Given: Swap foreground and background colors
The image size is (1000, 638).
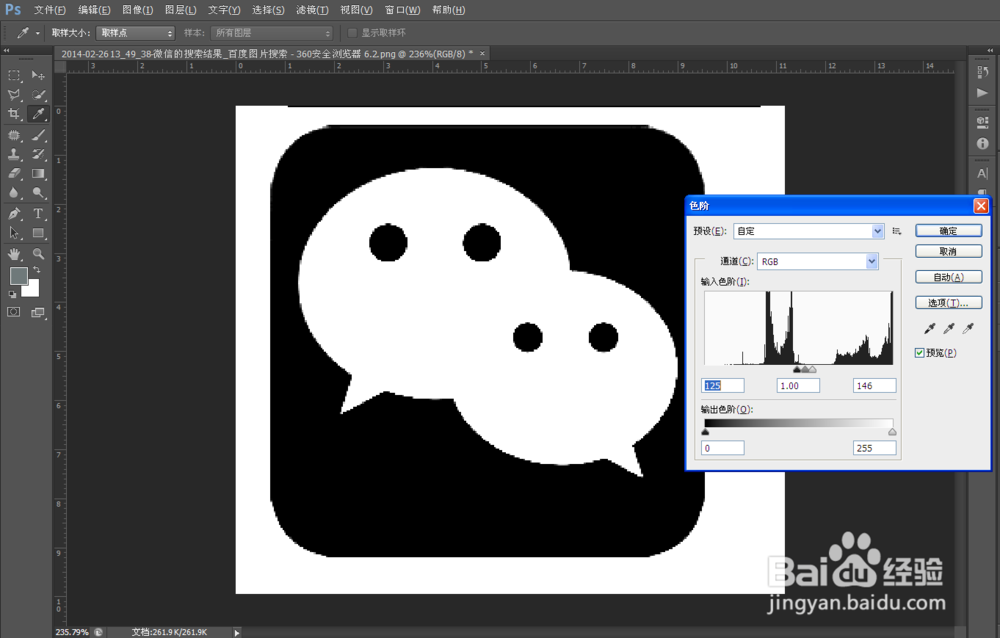Looking at the screenshot, I should tap(37, 270).
